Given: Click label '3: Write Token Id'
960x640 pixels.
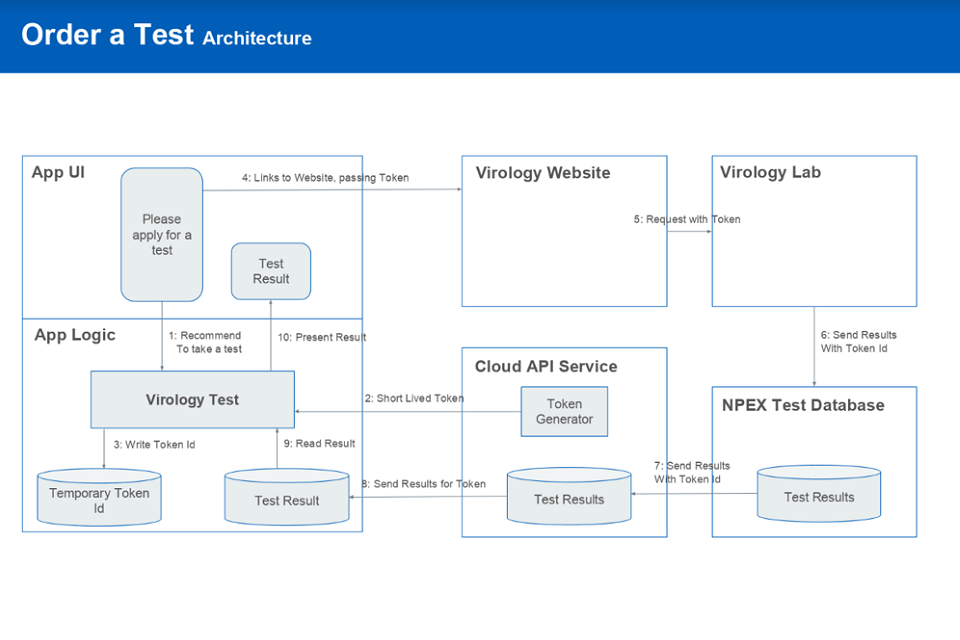Looking at the screenshot, I should coord(154,445).
